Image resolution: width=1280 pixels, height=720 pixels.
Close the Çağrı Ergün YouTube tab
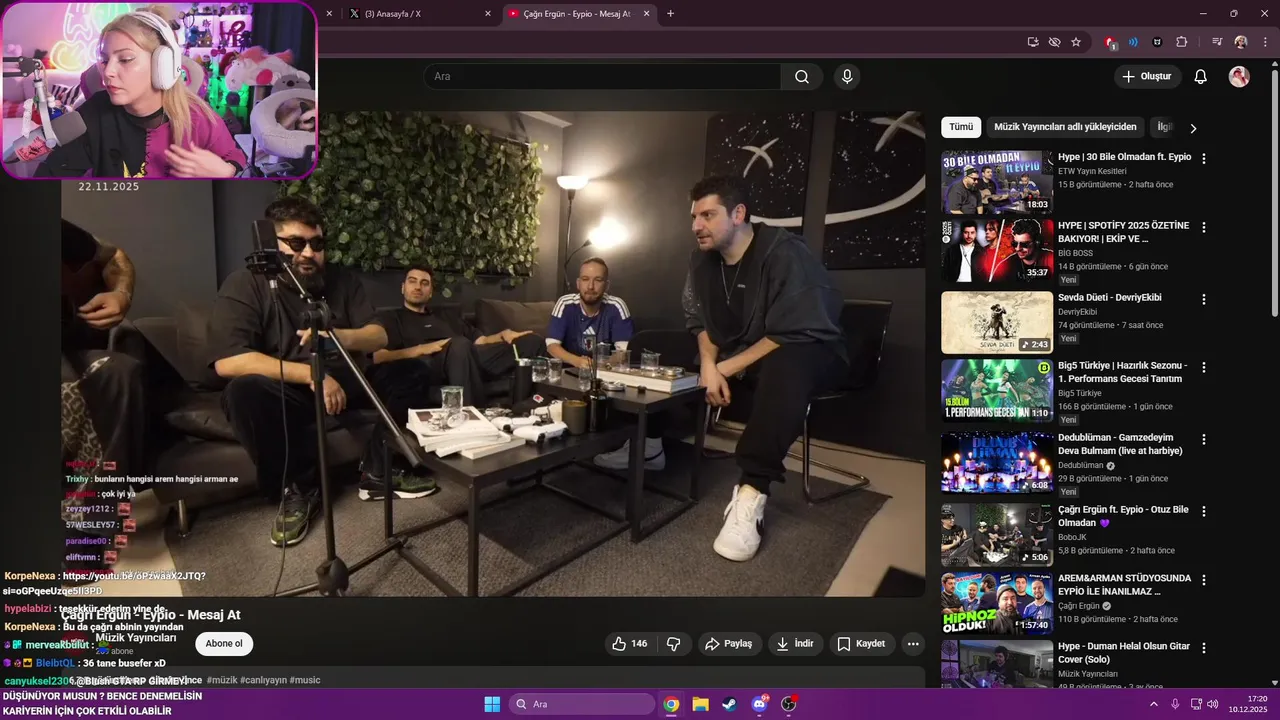coord(646,14)
